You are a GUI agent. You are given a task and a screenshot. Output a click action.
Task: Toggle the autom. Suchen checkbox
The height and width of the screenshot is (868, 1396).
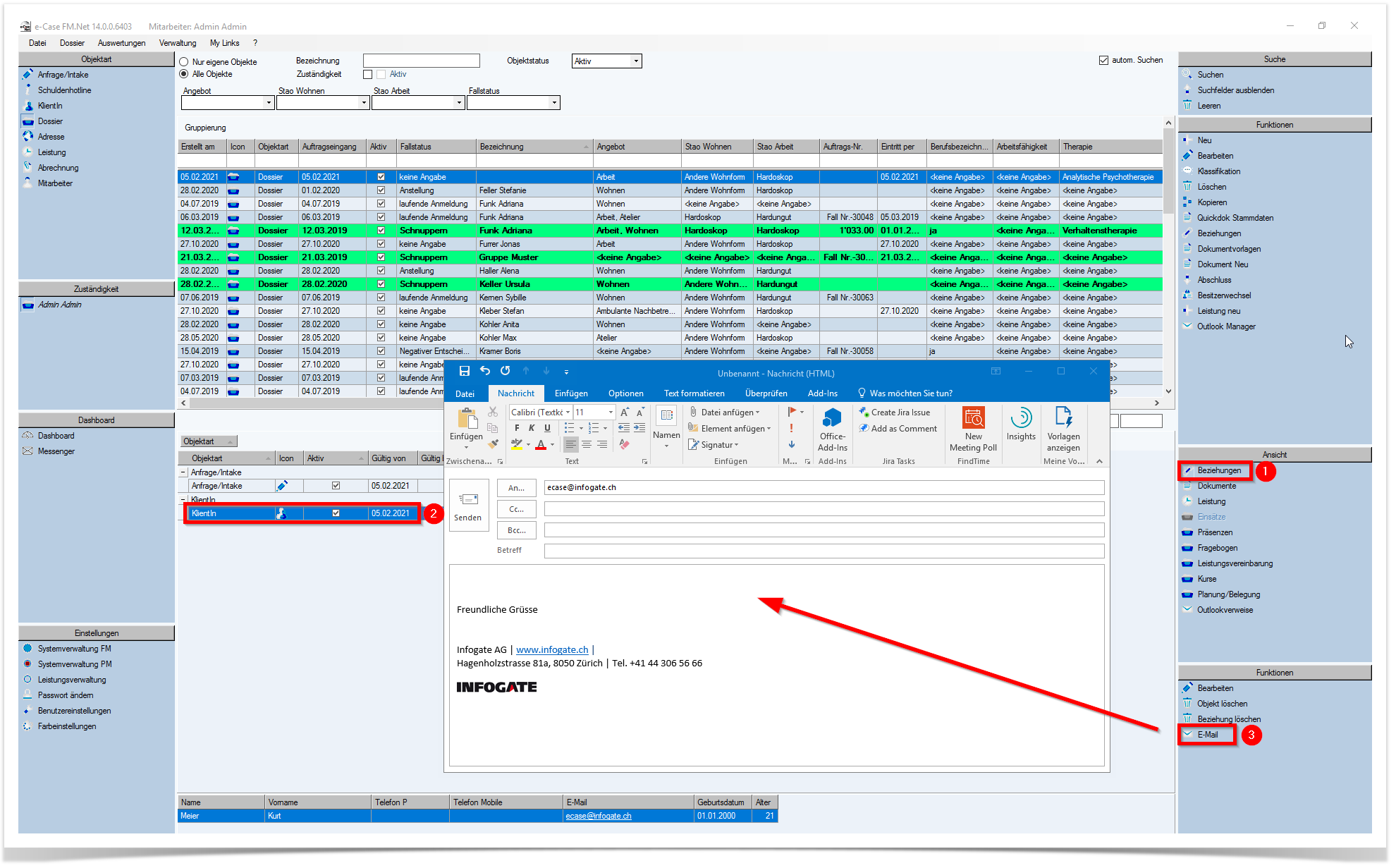1103,60
